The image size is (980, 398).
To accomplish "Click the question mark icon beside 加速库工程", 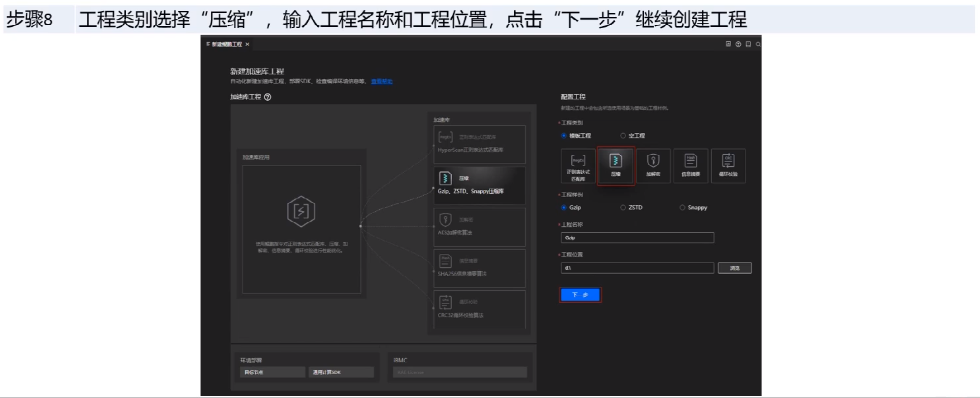I will click(x=268, y=97).
